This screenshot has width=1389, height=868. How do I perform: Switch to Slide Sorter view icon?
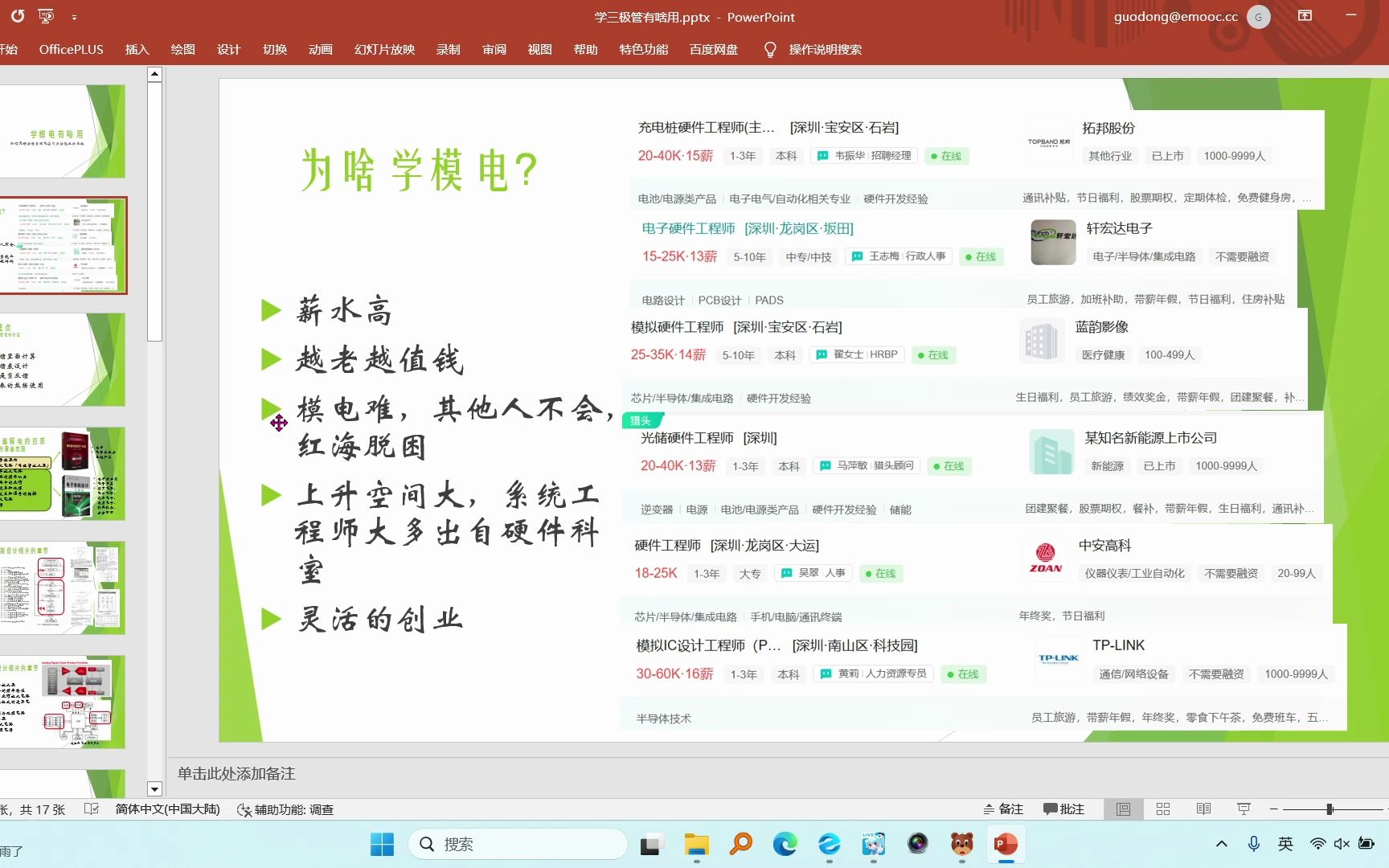1163,809
